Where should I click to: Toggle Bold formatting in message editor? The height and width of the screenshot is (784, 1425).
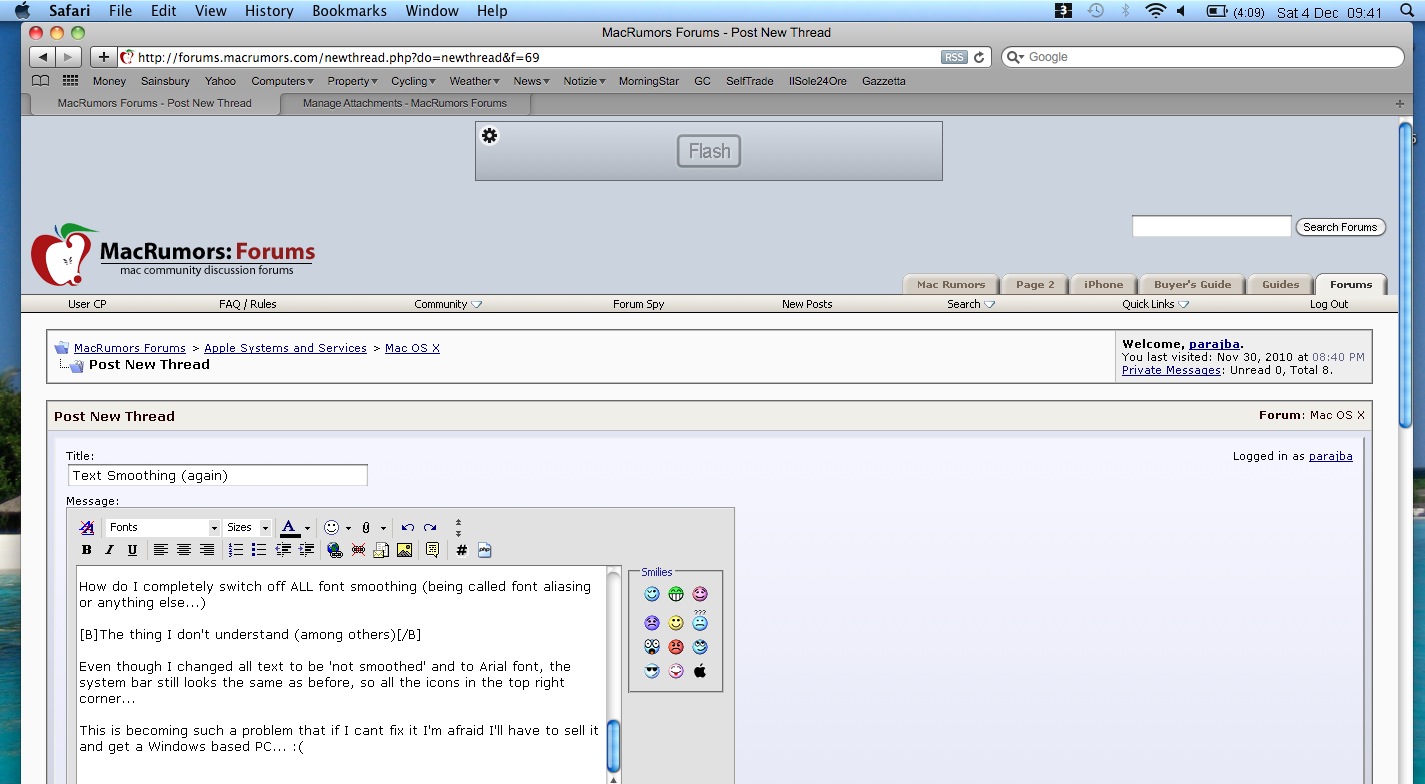click(87, 550)
